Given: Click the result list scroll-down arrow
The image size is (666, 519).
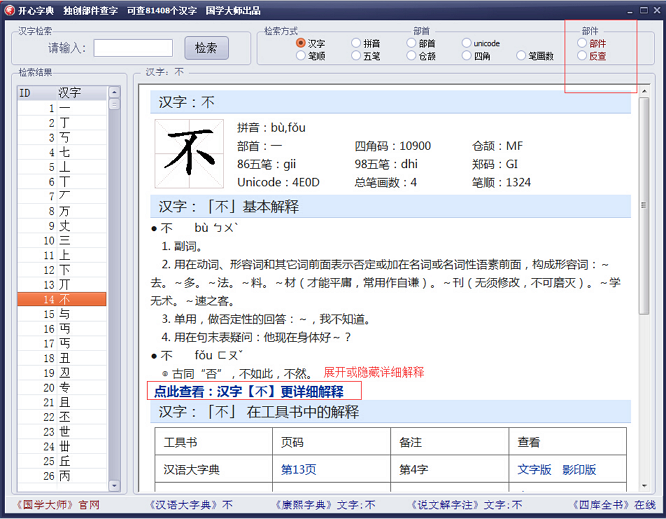Looking at the screenshot, I should coord(114,485).
